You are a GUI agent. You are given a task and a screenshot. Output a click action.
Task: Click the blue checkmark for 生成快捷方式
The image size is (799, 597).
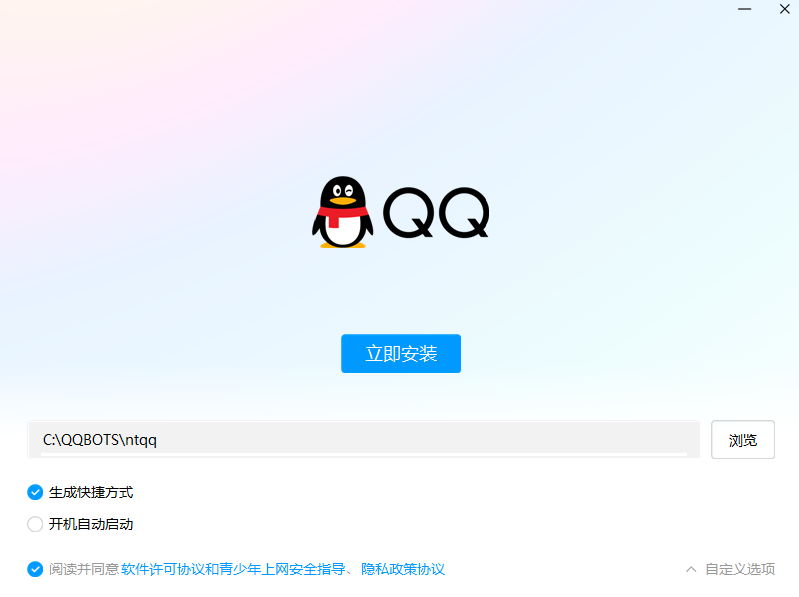pyautogui.click(x=35, y=492)
